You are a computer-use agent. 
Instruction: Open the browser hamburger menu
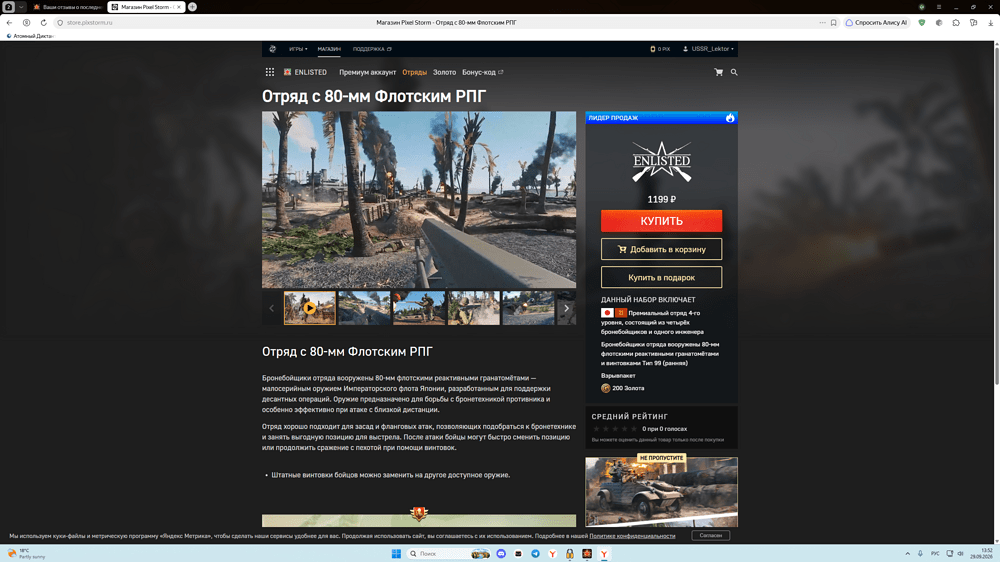[939, 6]
